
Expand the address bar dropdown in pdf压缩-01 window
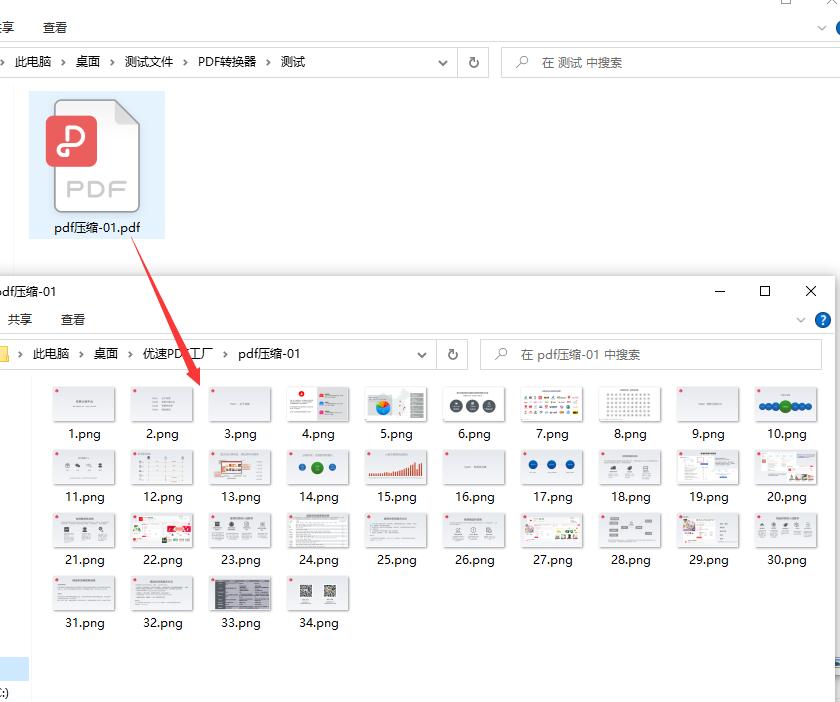coord(421,354)
